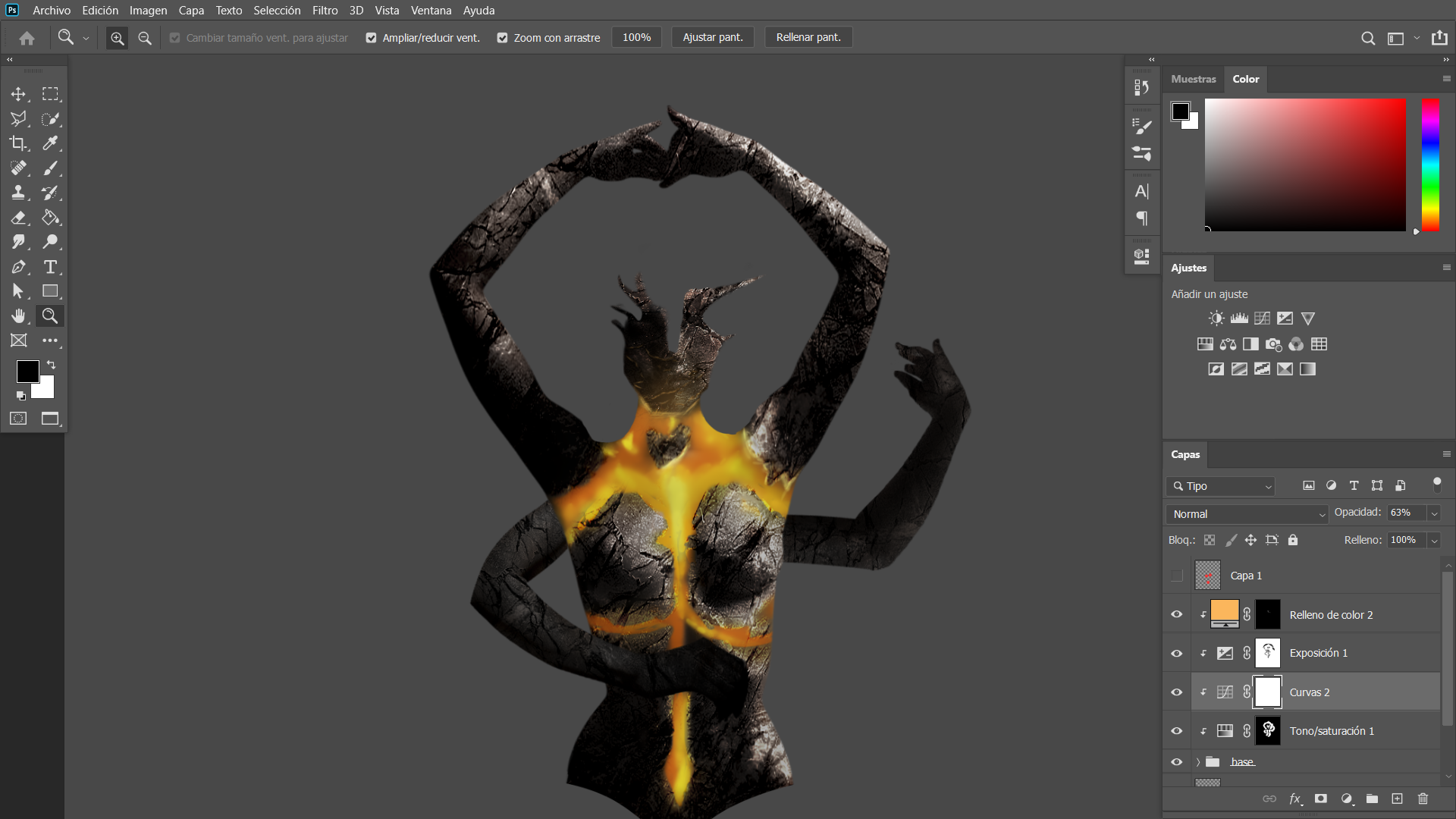
Task: Expand the base layer group
Action: point(1198,762)
